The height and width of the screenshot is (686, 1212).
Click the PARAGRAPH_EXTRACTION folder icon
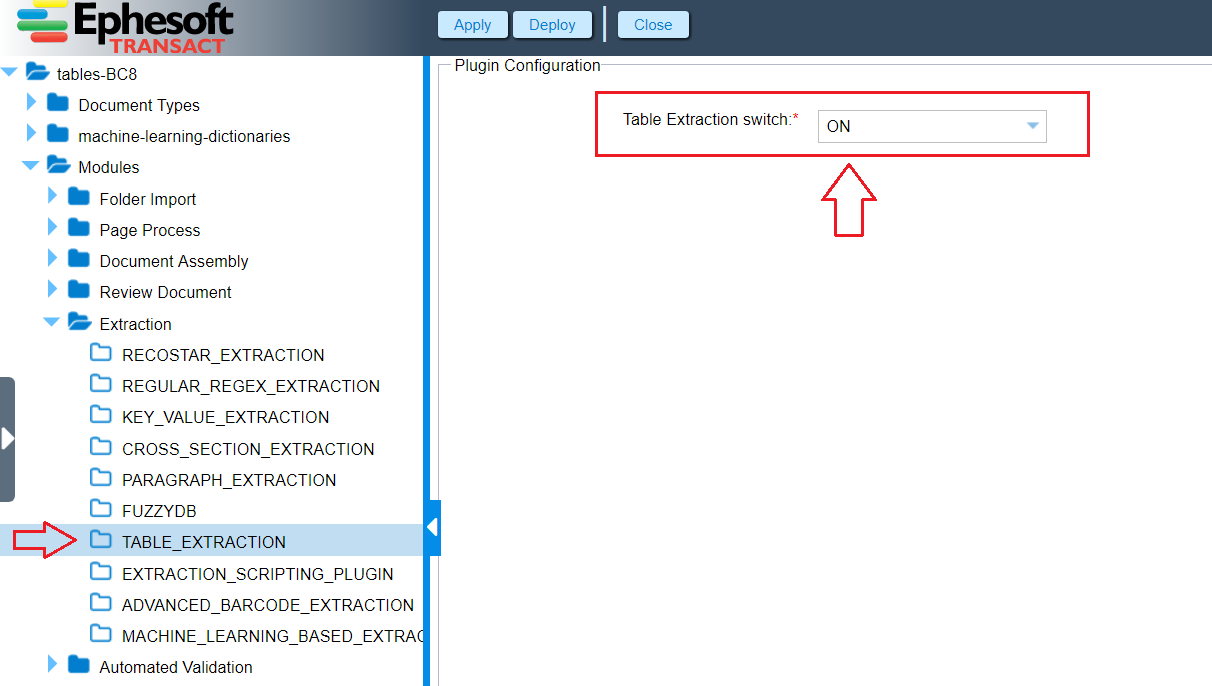101,477
